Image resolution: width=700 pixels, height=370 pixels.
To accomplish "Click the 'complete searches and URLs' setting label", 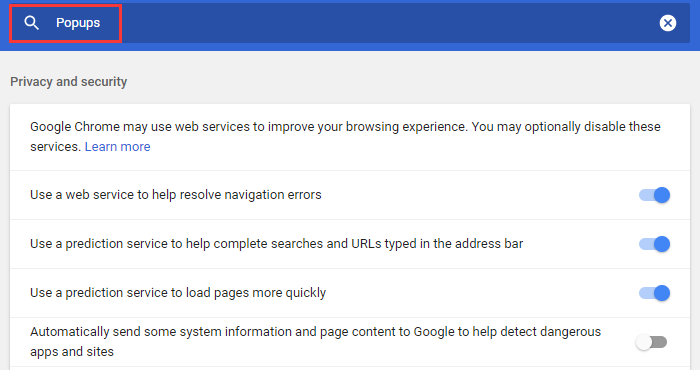I will point(276,244).
